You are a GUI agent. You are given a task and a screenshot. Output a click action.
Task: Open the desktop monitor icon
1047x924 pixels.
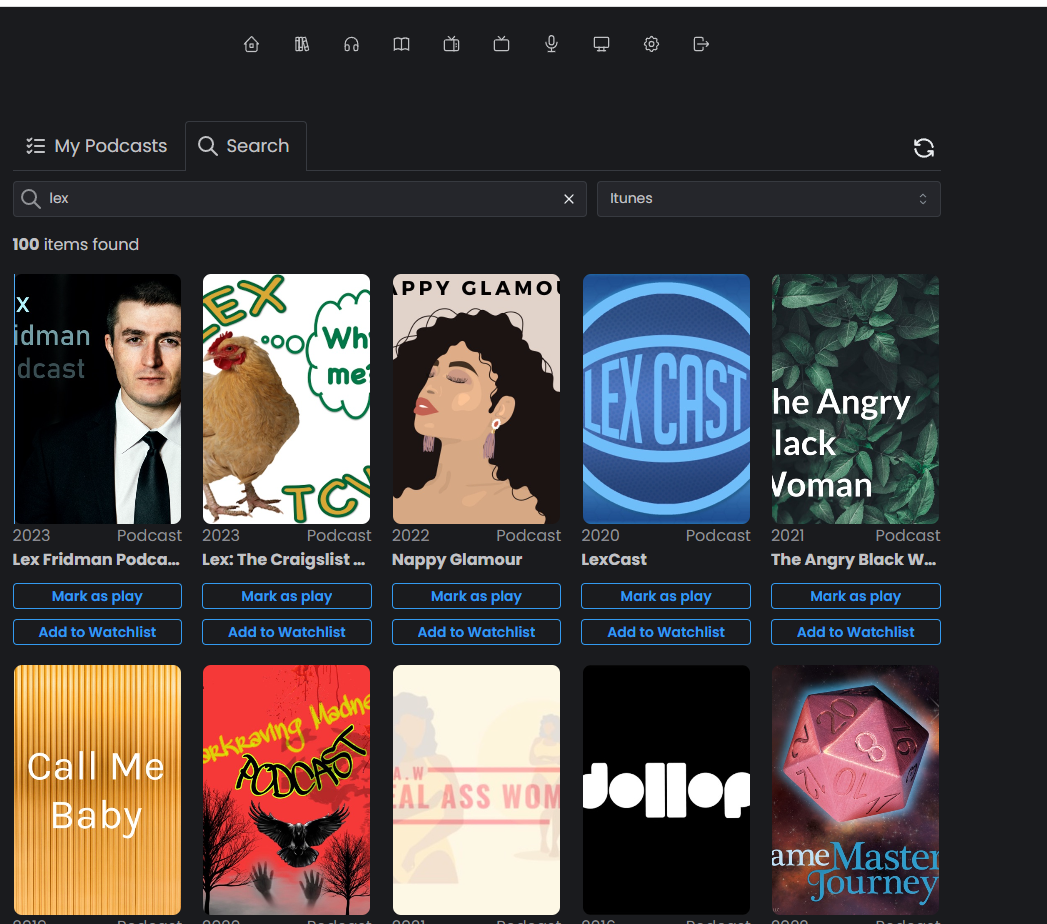coord(601,44)
